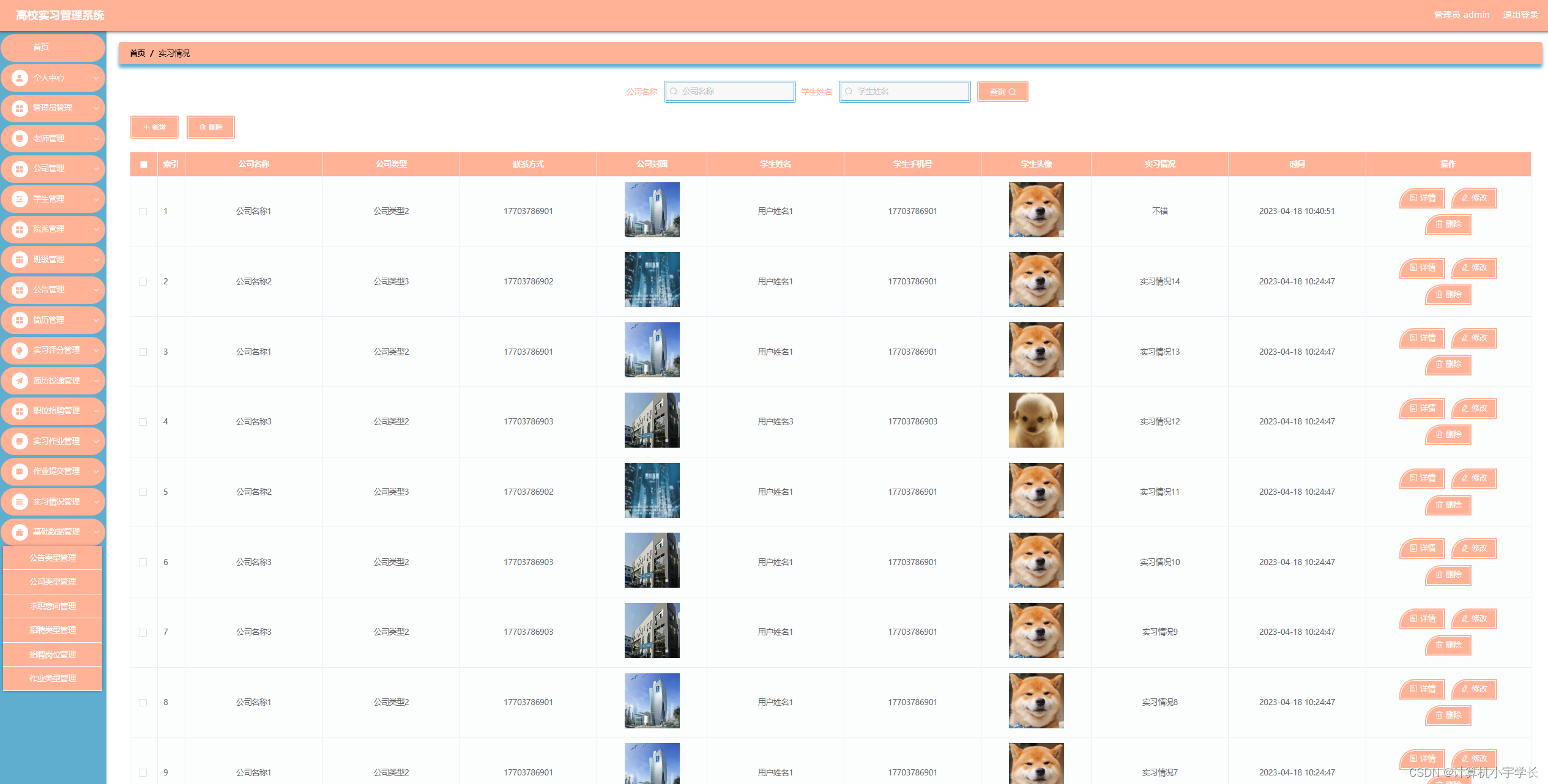
Task: Click the 作业提交管理 chat bubble icon
Action: click(x=20, y=472)
